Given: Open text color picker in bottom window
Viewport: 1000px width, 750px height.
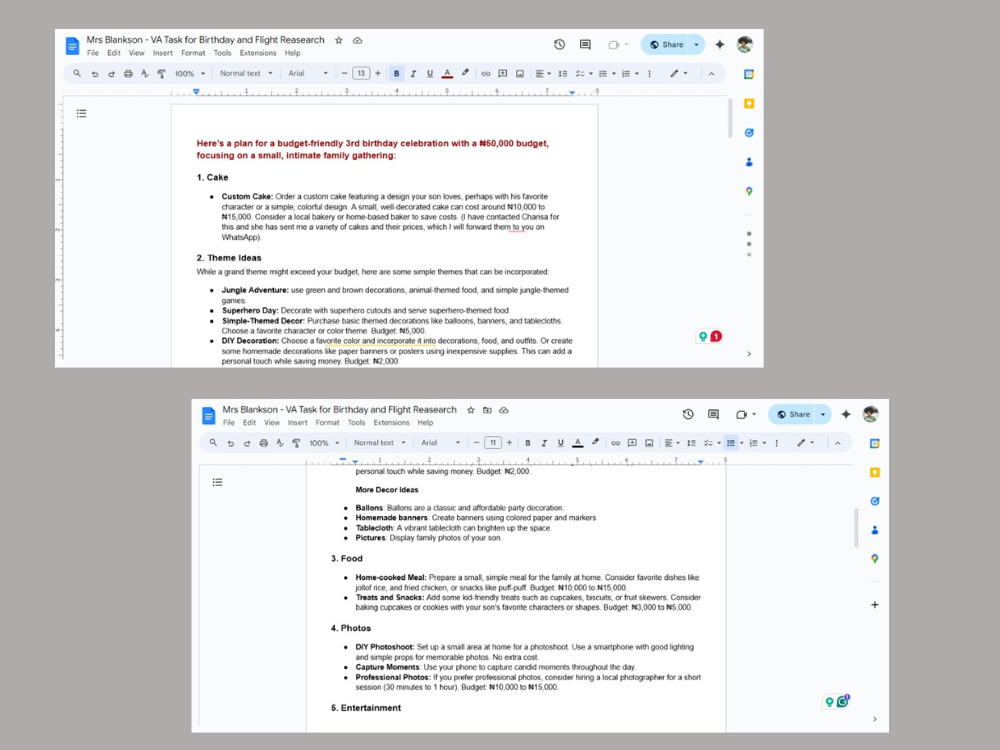Looking at the screenshot, I should pos(578,443).
